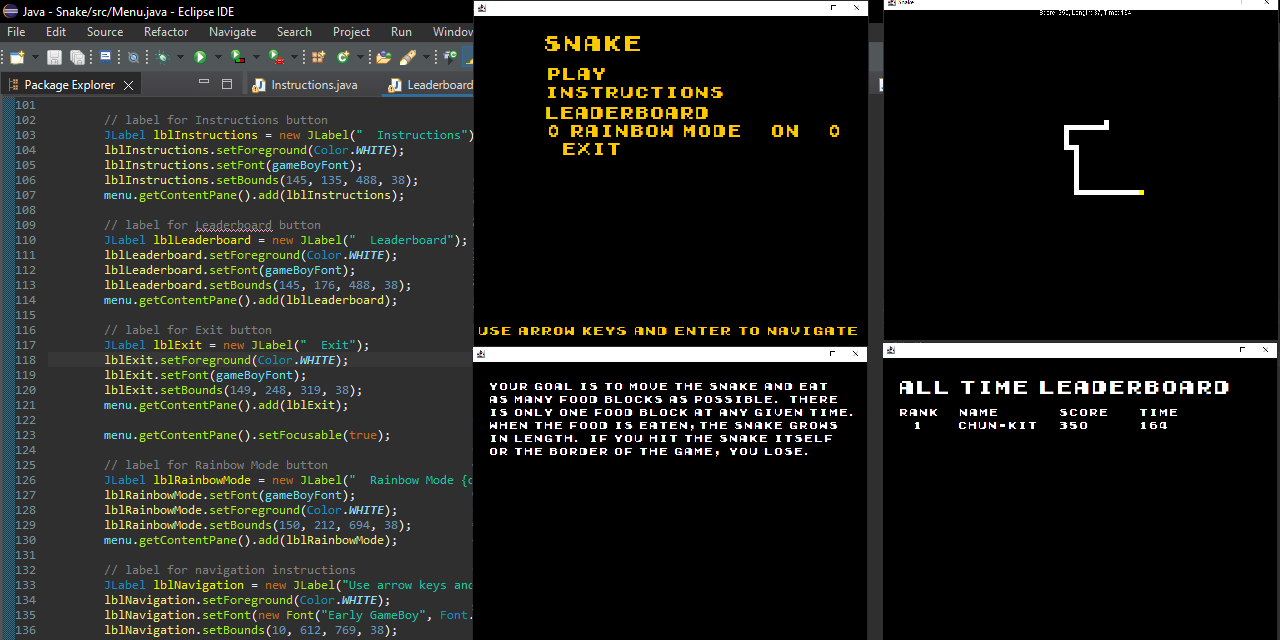Toggle Skip All Breakpoints in the toolbar
Image resolution: width=1280 pixels, height=640 pixels.
click(x=134, y=57)
